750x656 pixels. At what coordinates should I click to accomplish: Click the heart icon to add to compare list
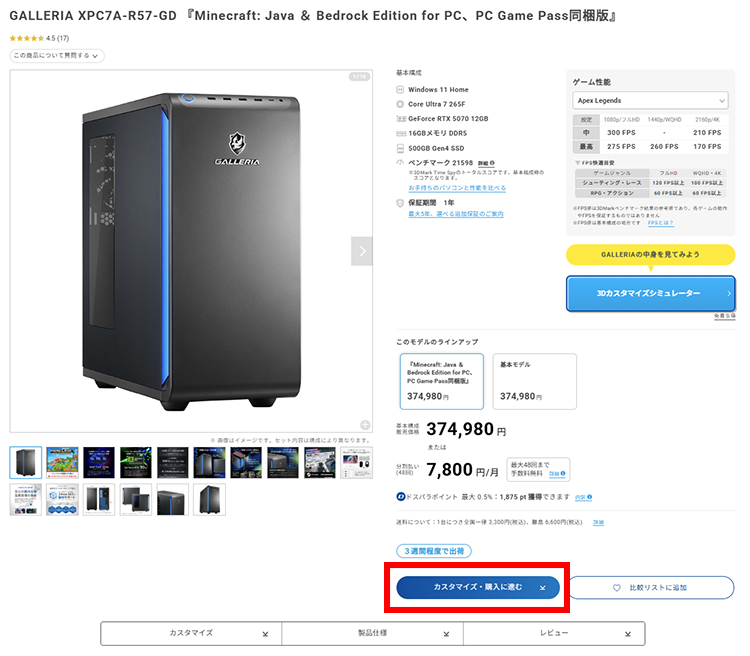pyautogui.click(x=617, y=587)
